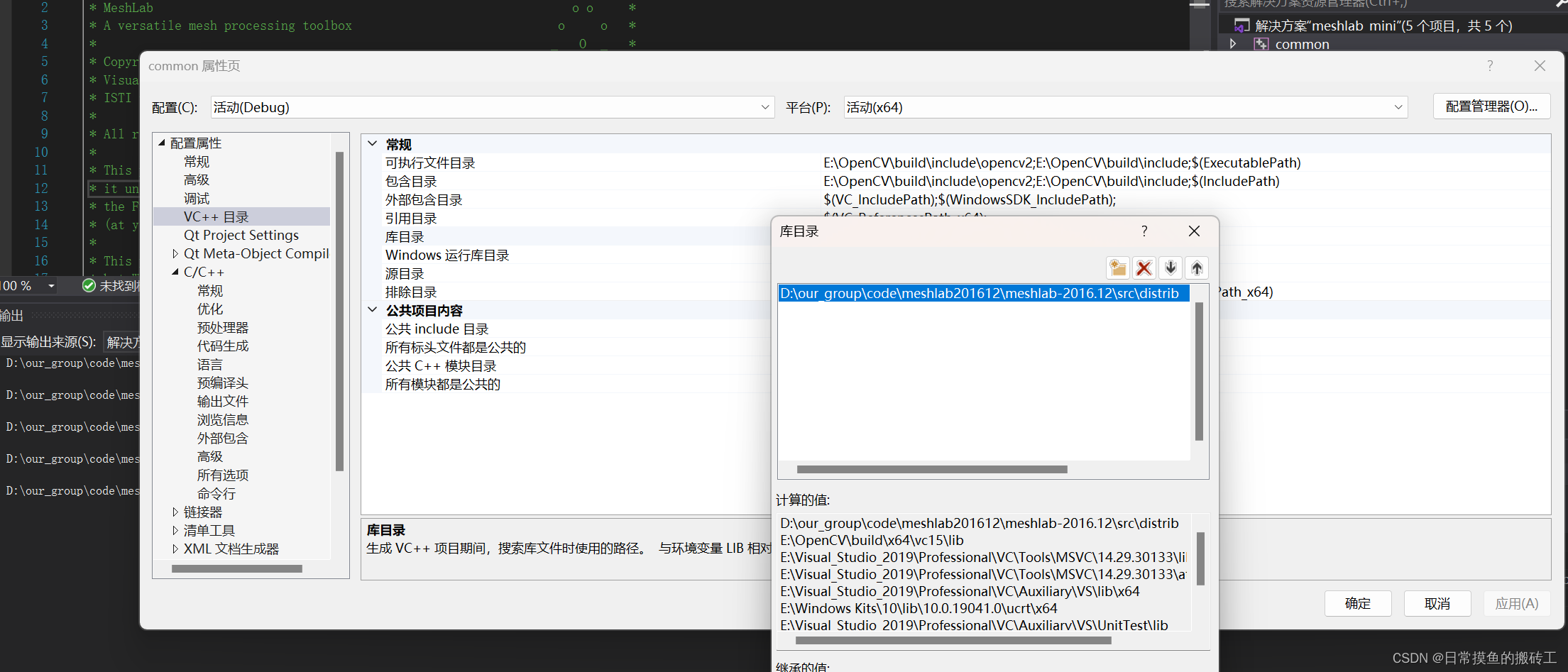Click the New Line icon in 库目录 editor
The height and width of the screenshot is (672, 1568).
point(1117,268)
